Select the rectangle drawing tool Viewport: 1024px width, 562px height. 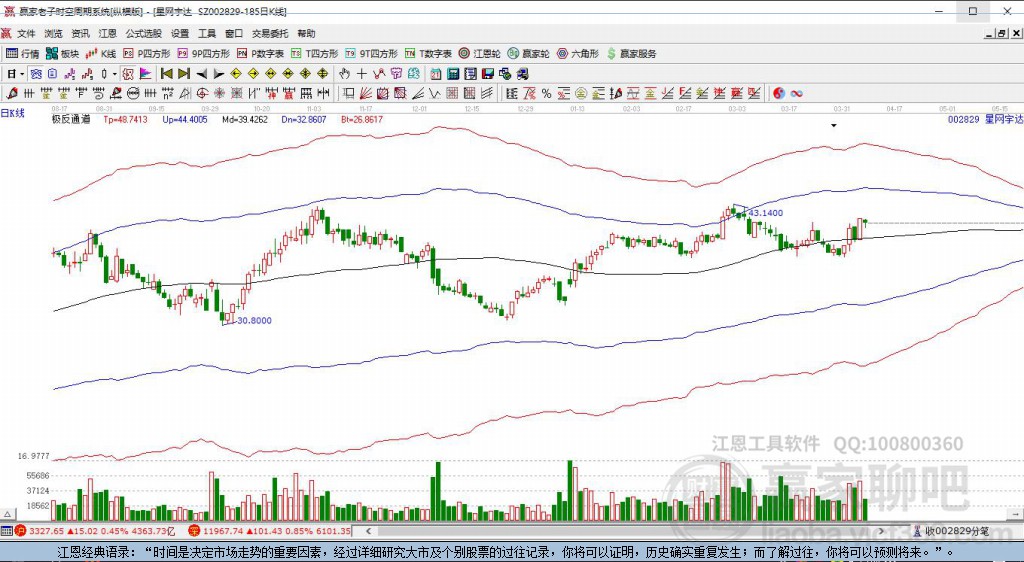pos(349,93)
